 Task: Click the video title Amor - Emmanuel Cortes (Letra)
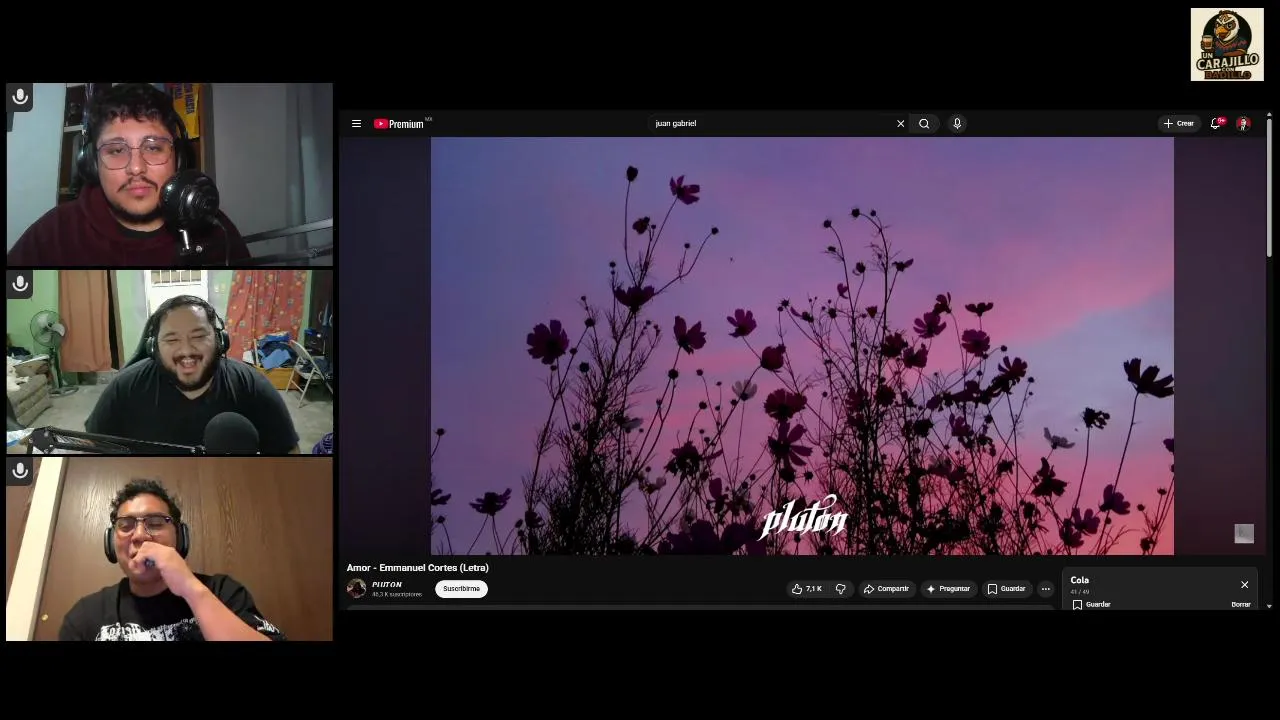click(x=418, y=568)
